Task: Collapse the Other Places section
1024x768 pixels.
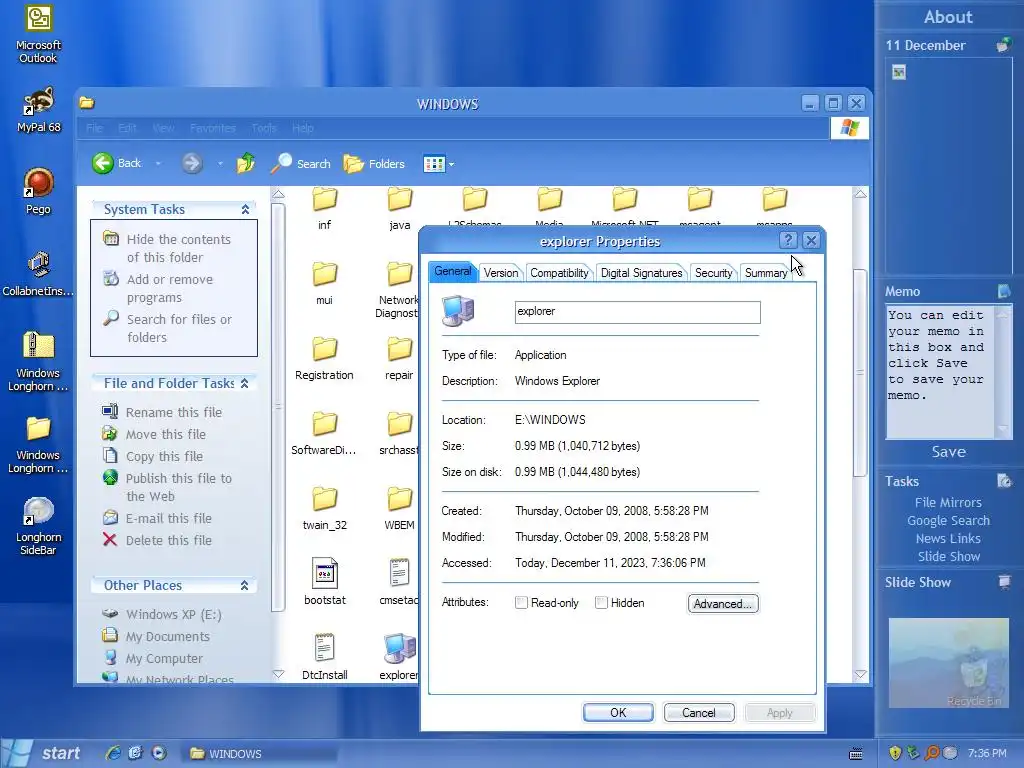Action: point(244,586)
